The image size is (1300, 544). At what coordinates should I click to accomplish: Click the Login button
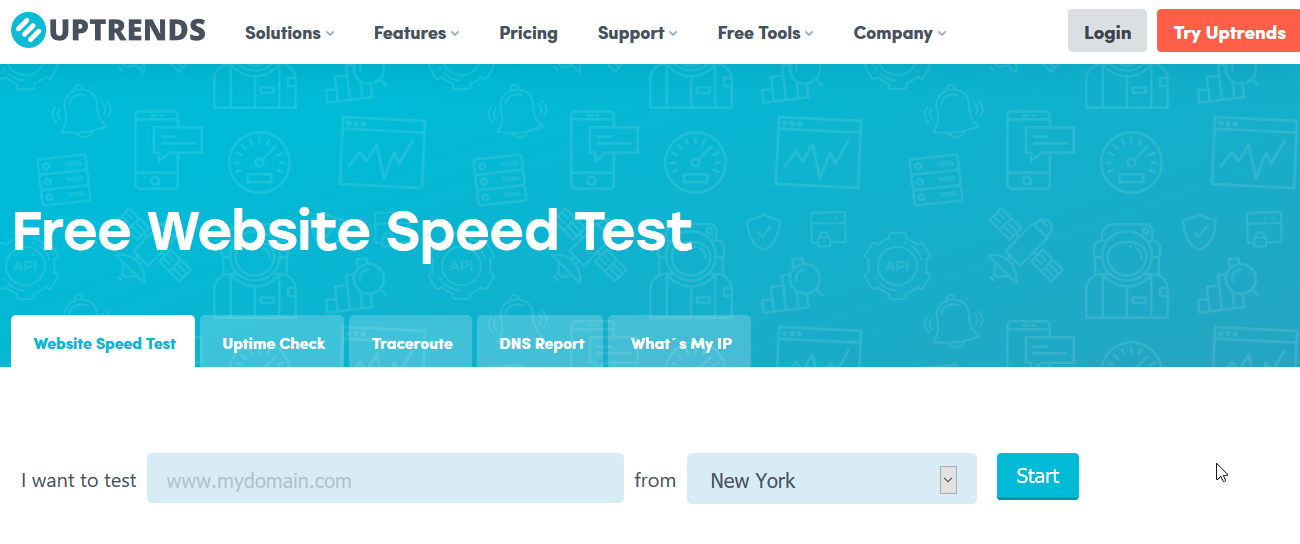point(1107,31)
